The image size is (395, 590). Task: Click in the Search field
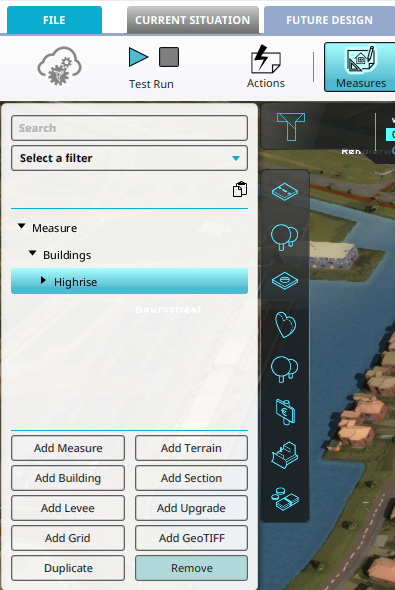pyautogui.click(x=129, y=128)
